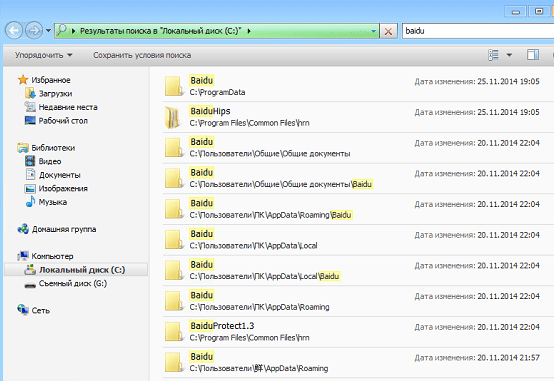Select Домашняя группа in the sidebar

[x=64, y=229]
